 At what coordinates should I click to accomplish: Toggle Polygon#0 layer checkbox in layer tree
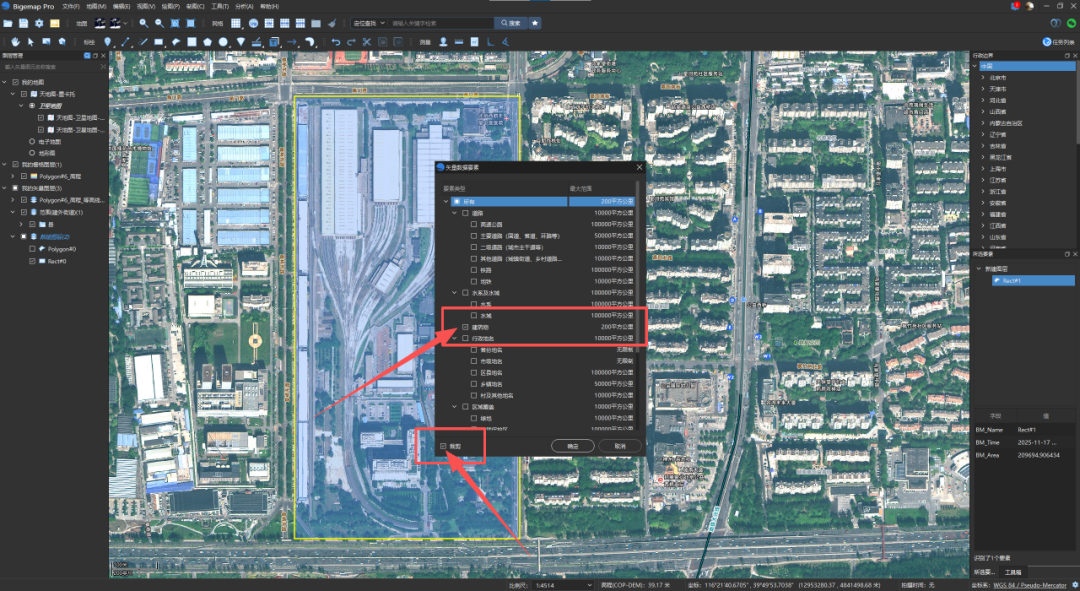click(x=32, y=249)
